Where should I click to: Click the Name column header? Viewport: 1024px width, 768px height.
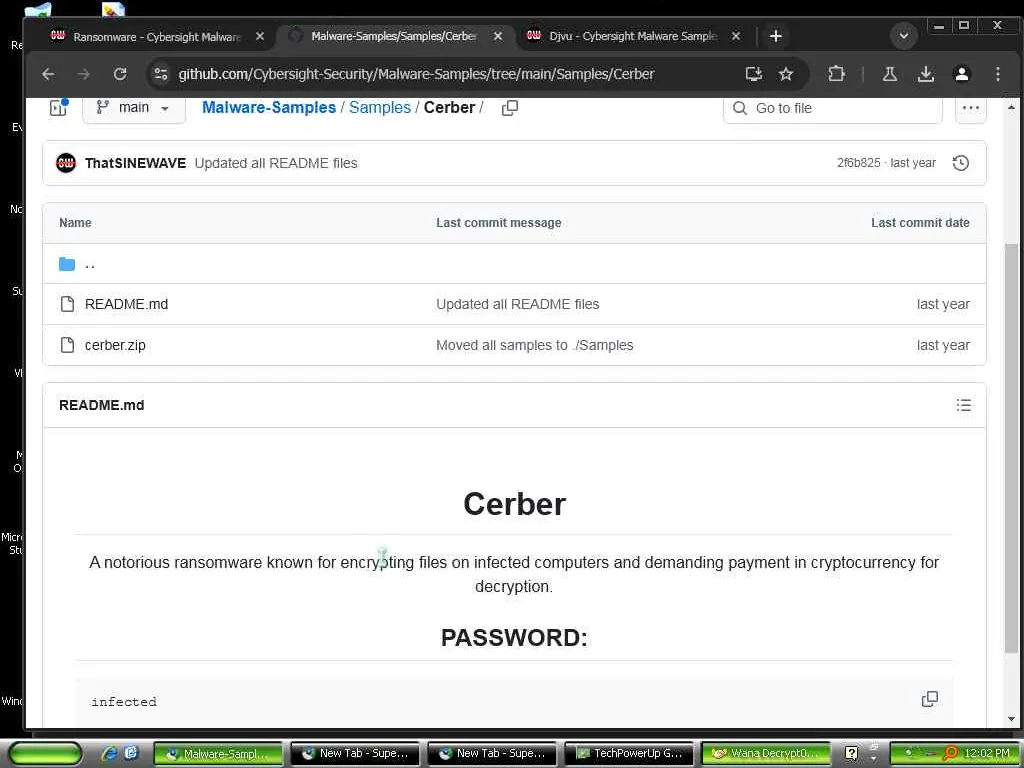75,223
